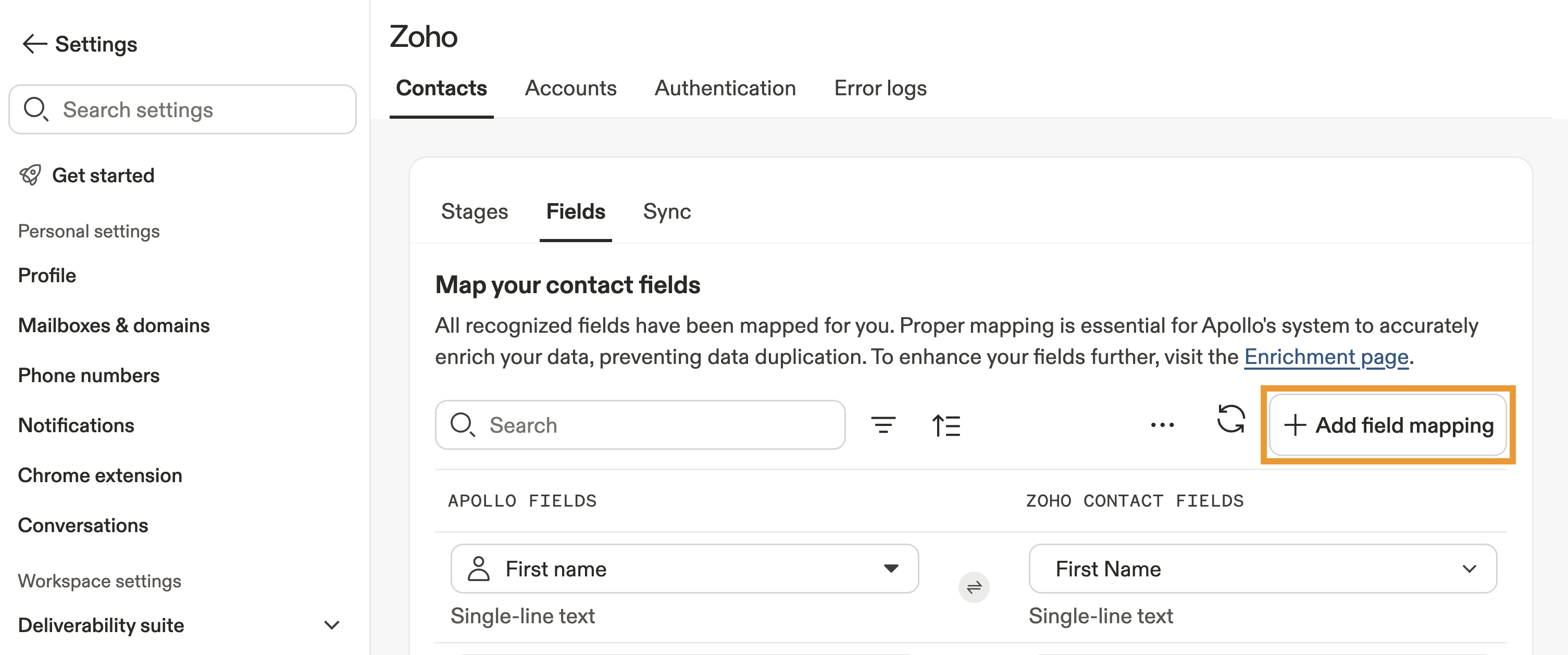Switch to the Accounts tab
Image resolution: width=1568 pixels, height=655 pixels.
[570, 88]
